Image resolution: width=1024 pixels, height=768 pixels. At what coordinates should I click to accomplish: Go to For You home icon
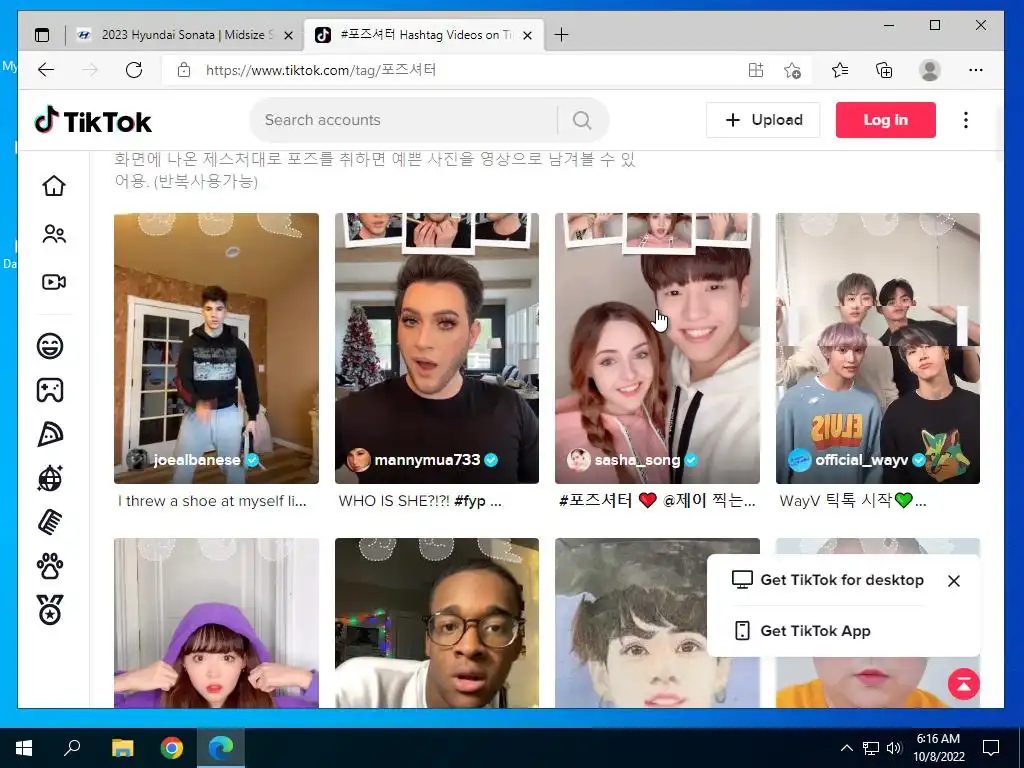coord(54,186)
